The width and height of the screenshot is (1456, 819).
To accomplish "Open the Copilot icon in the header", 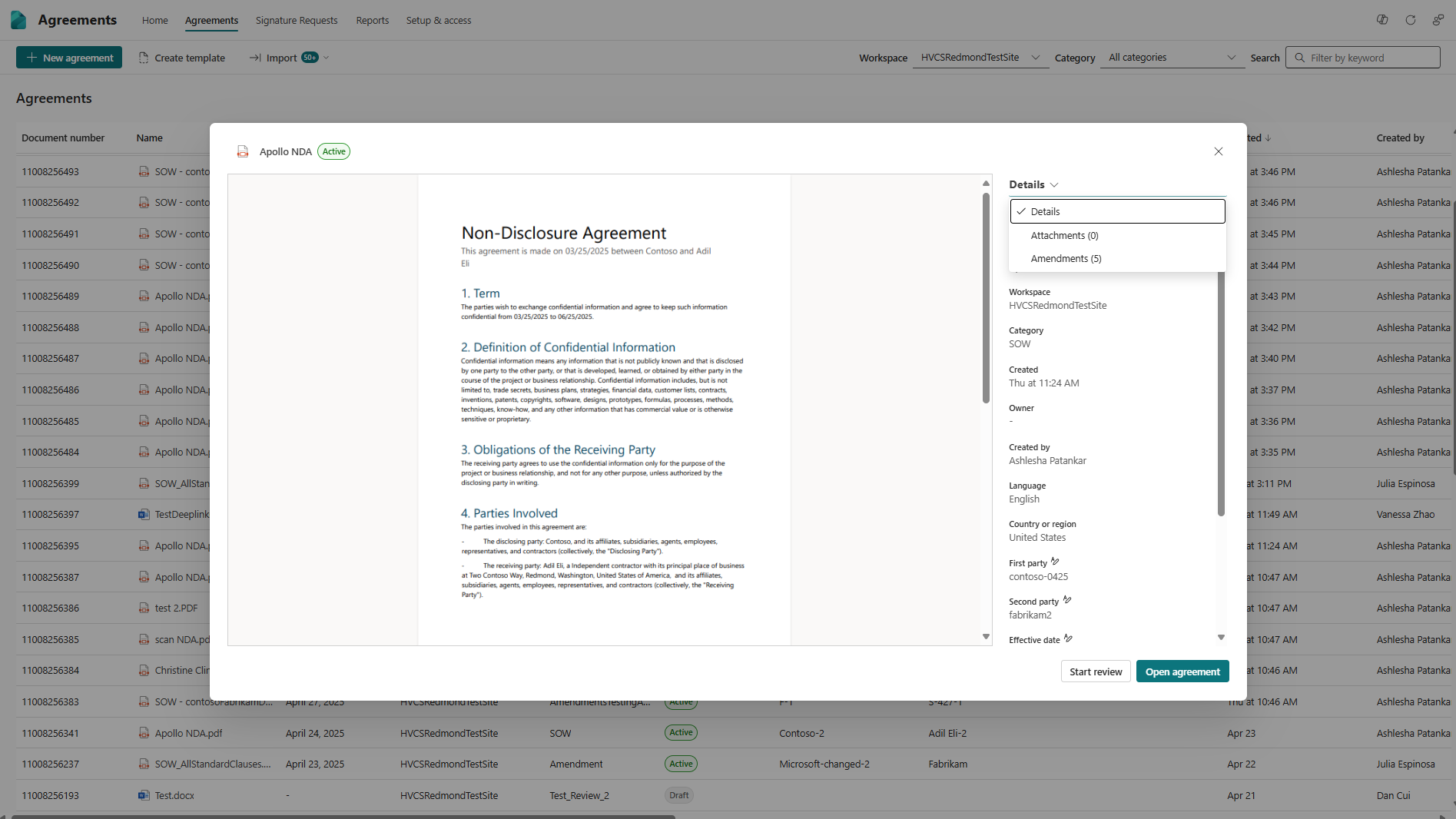I will (x=1382, y=20).
